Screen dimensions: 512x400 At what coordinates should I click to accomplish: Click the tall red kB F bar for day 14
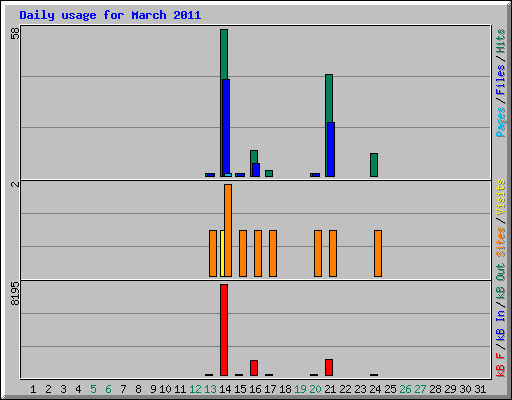point(224,330)
